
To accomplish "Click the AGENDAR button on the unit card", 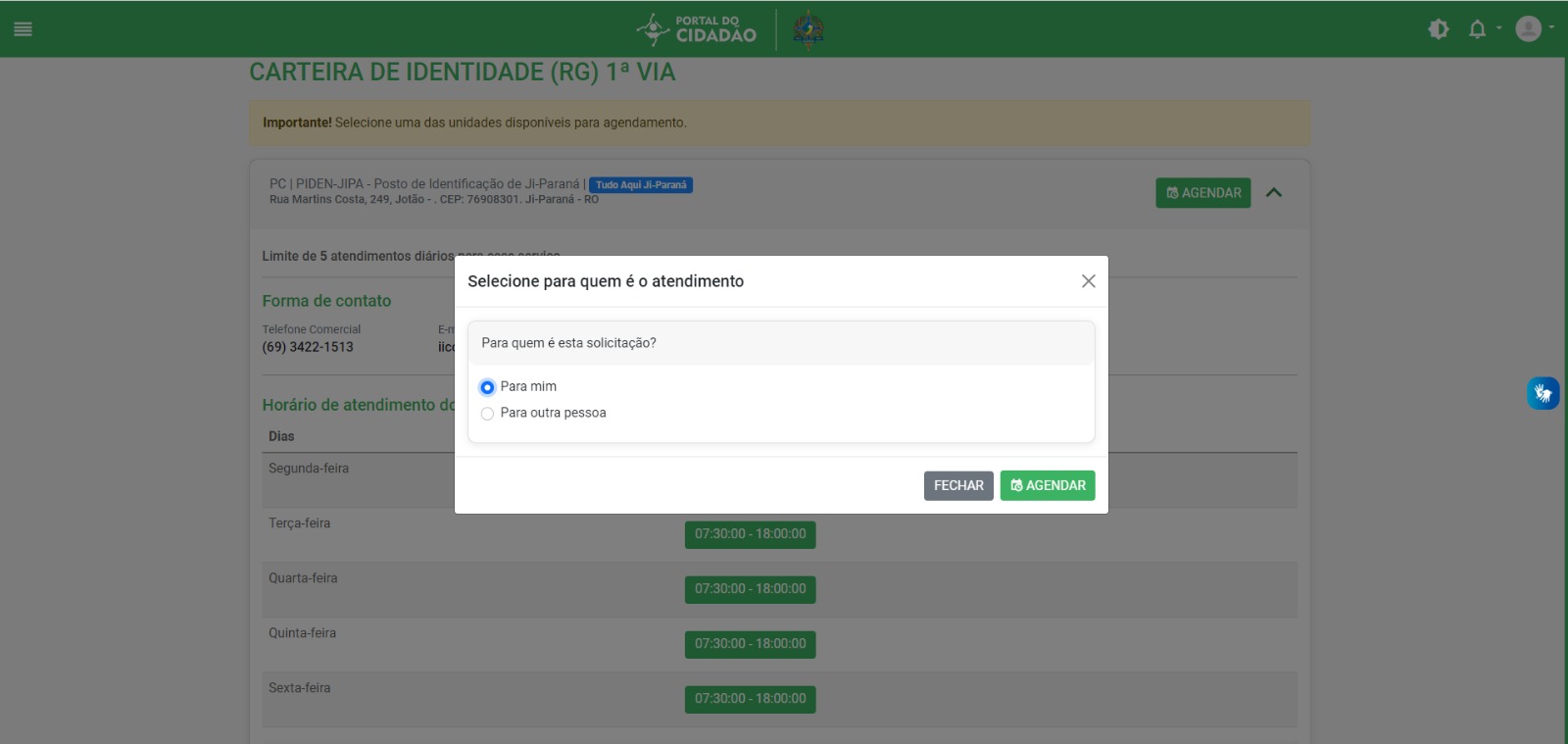I will pyautogui.click(x=1202, y=193).
